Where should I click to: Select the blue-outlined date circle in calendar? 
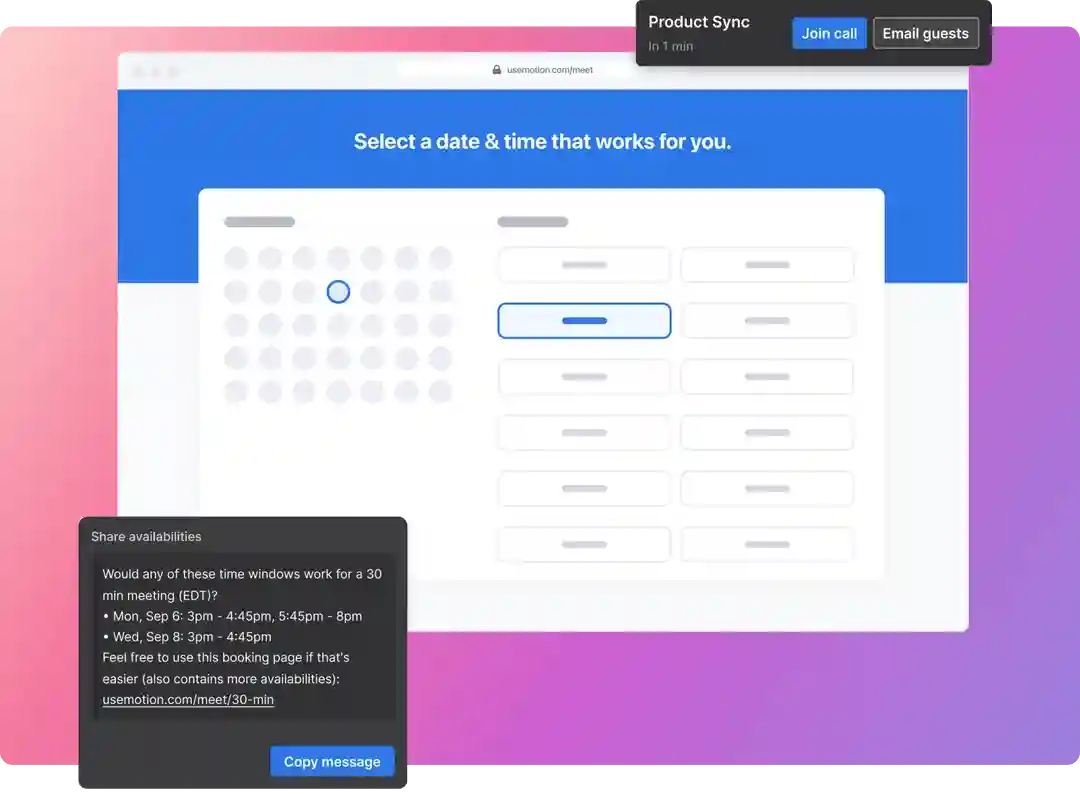tap(338, 292)
